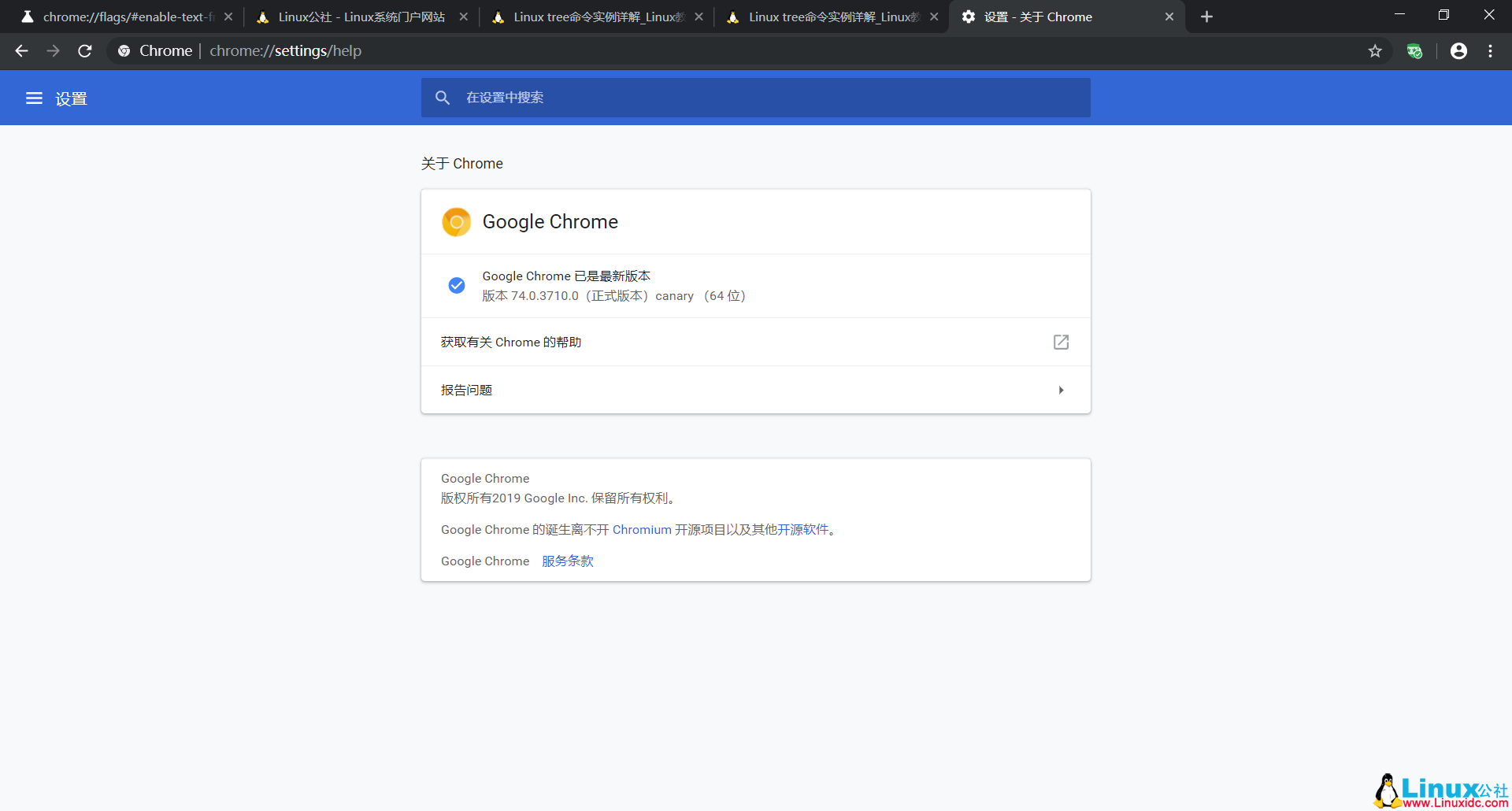
Task: Close the chrome://flags tab
Action: coord(228,17)
